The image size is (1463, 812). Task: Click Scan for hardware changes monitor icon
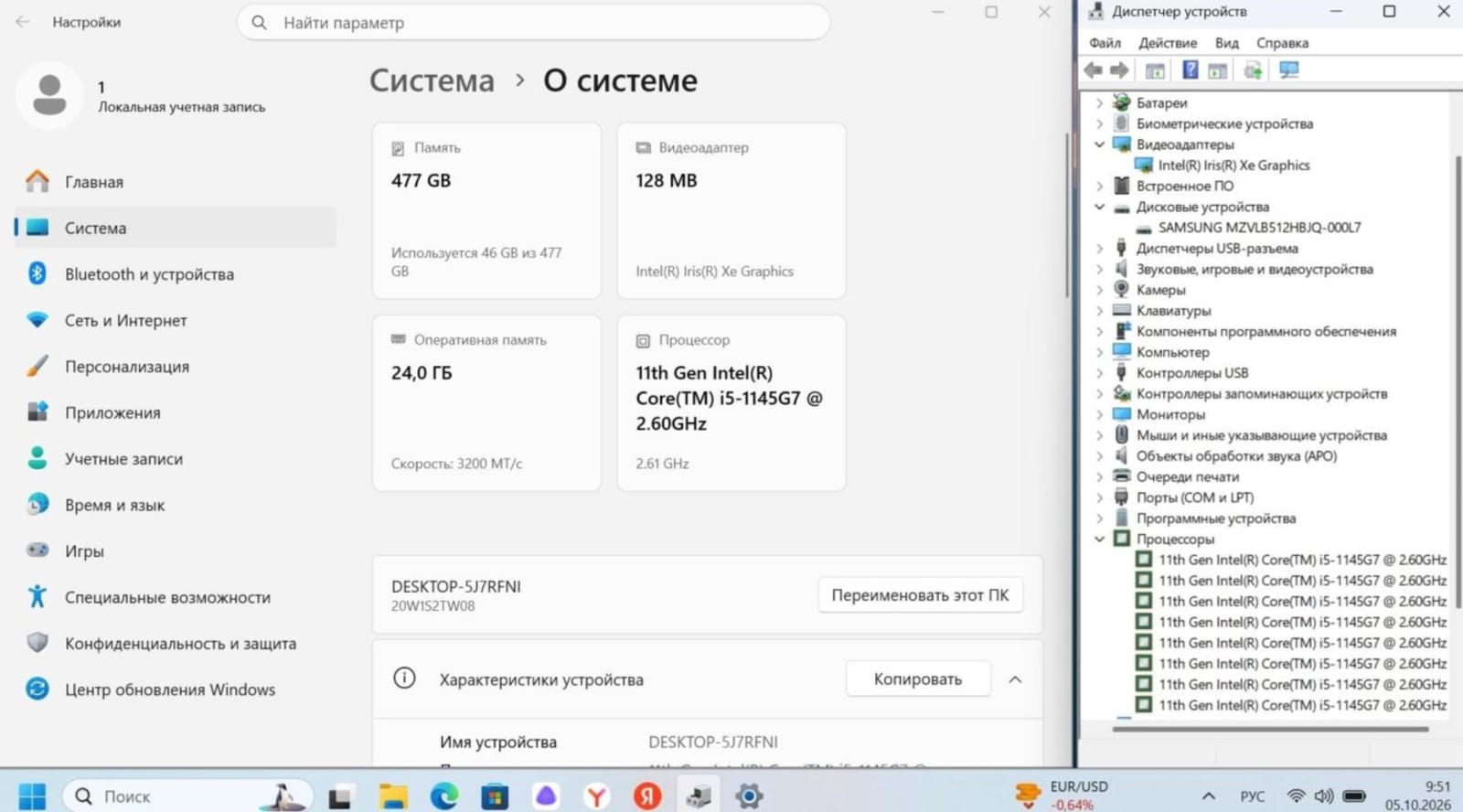[x=1289, y=69]
